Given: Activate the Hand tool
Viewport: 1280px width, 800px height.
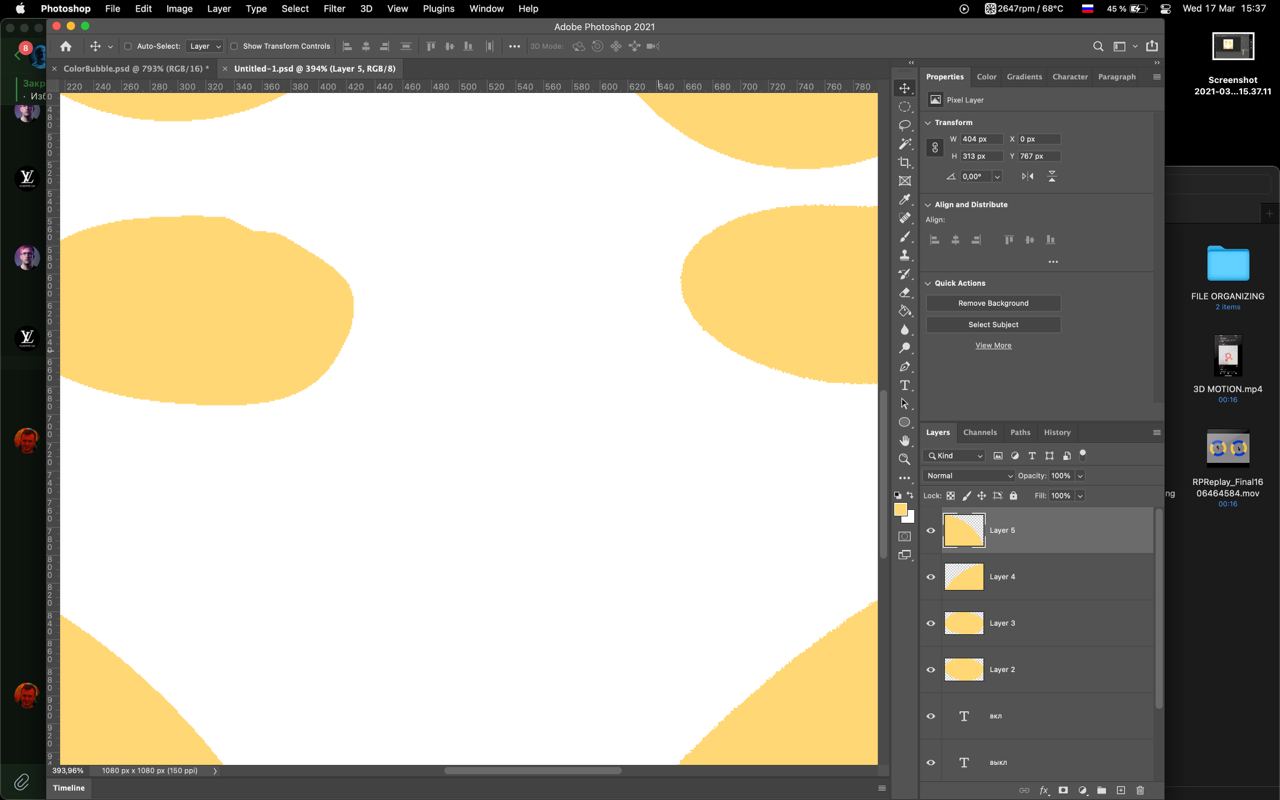Looking at the screenshot, I should click(x=904, y=441).
